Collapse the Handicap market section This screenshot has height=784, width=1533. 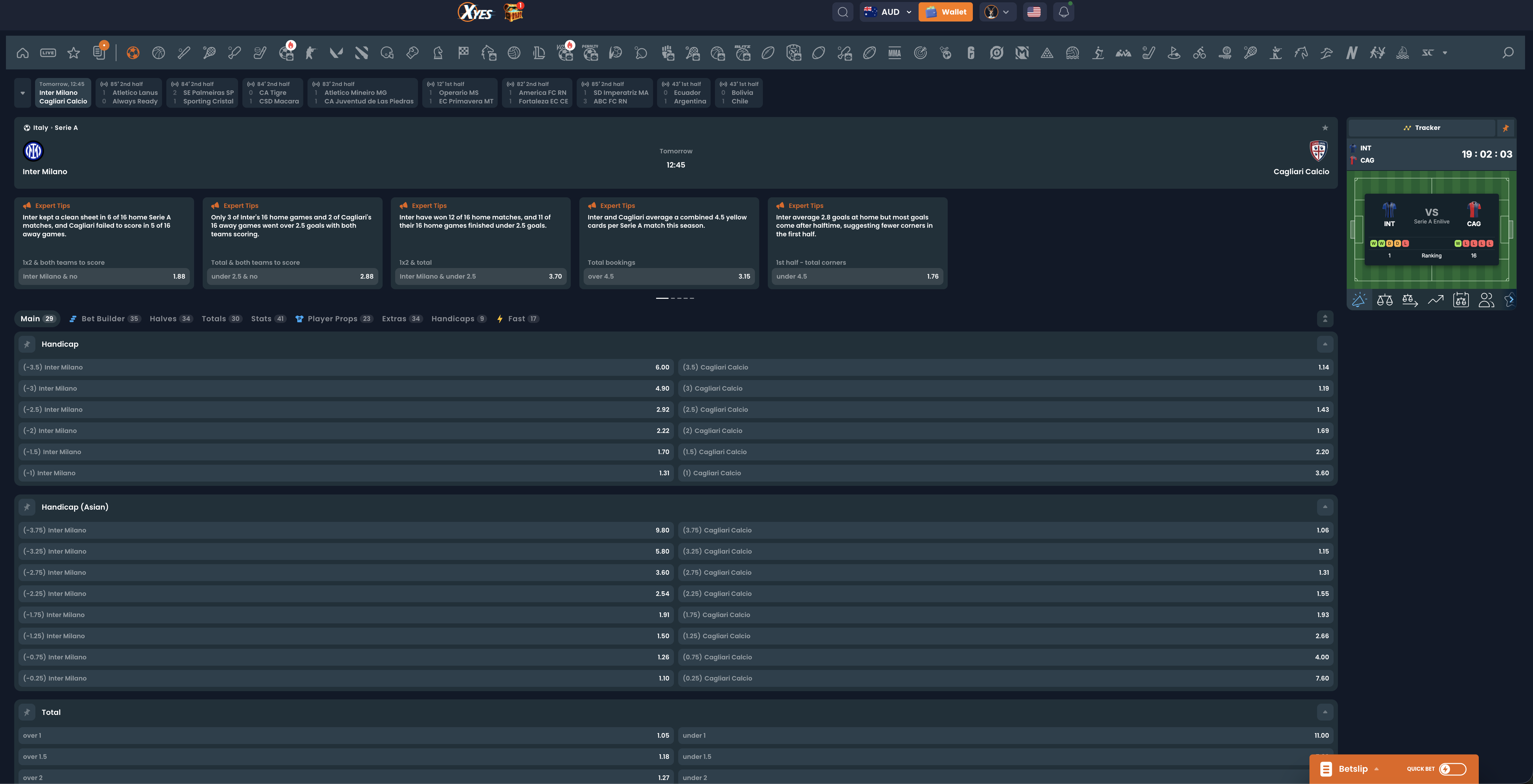click(x=1325, y=344)
